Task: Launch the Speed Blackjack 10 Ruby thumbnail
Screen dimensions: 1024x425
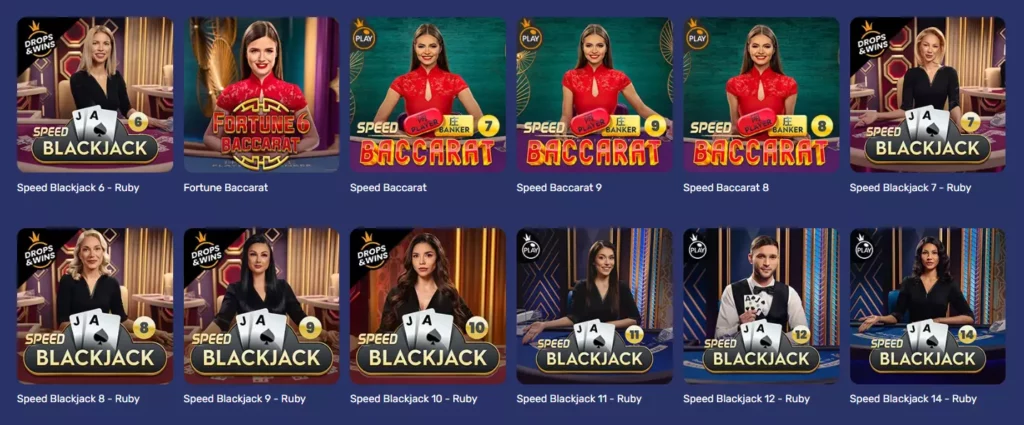Action: 428,306
